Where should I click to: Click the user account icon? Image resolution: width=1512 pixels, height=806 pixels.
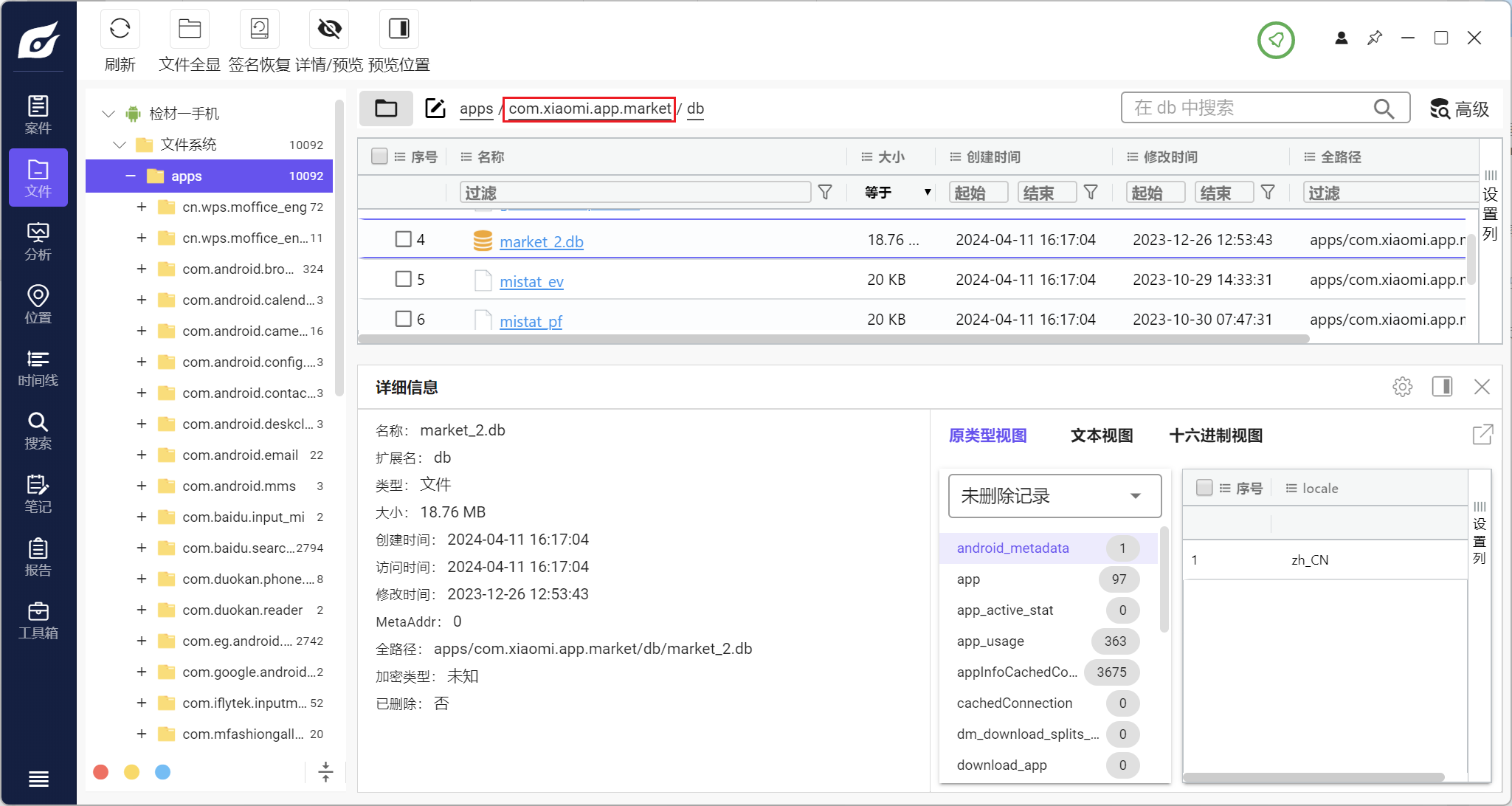click(x=1342, y=38)
